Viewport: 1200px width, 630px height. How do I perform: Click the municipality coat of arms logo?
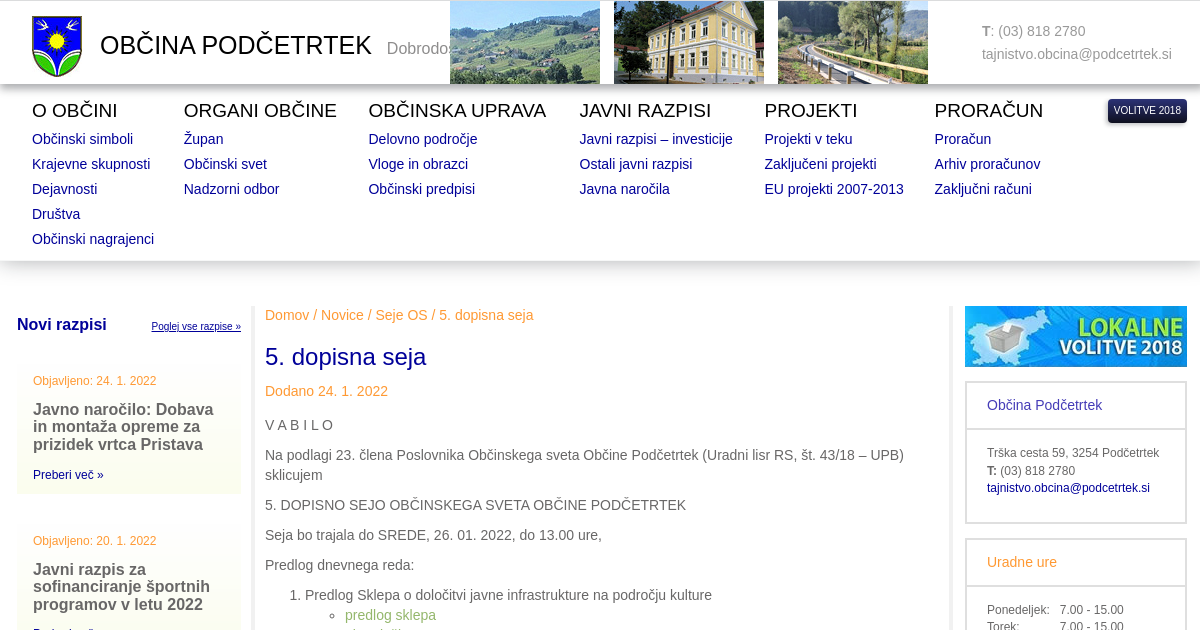click(x=57, y=46)
